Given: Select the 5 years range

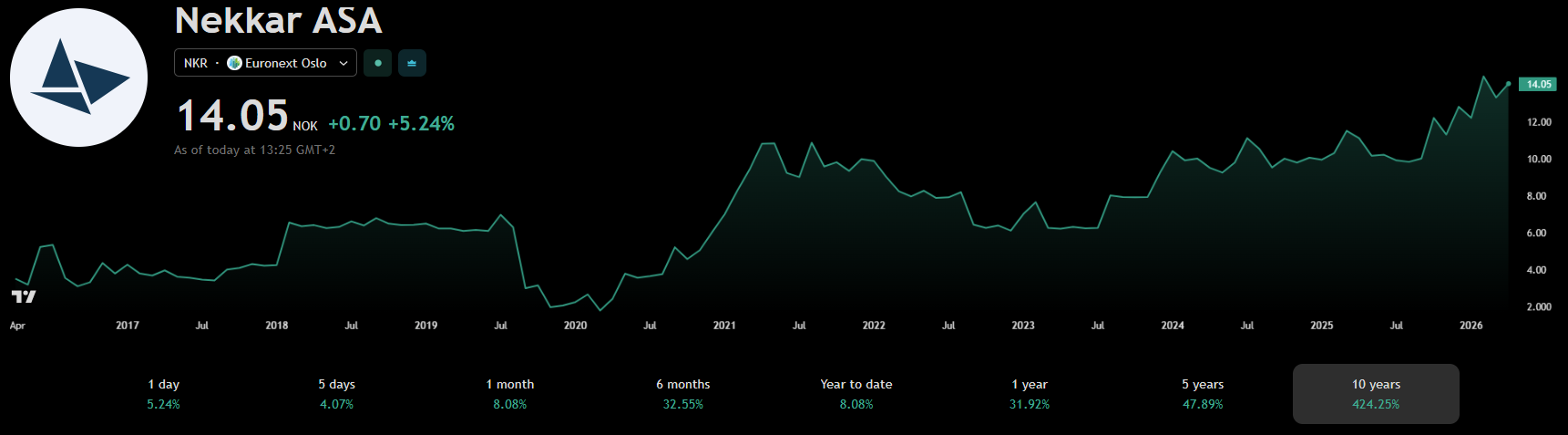Looking at the screenshot, I should pos(1203,394).
